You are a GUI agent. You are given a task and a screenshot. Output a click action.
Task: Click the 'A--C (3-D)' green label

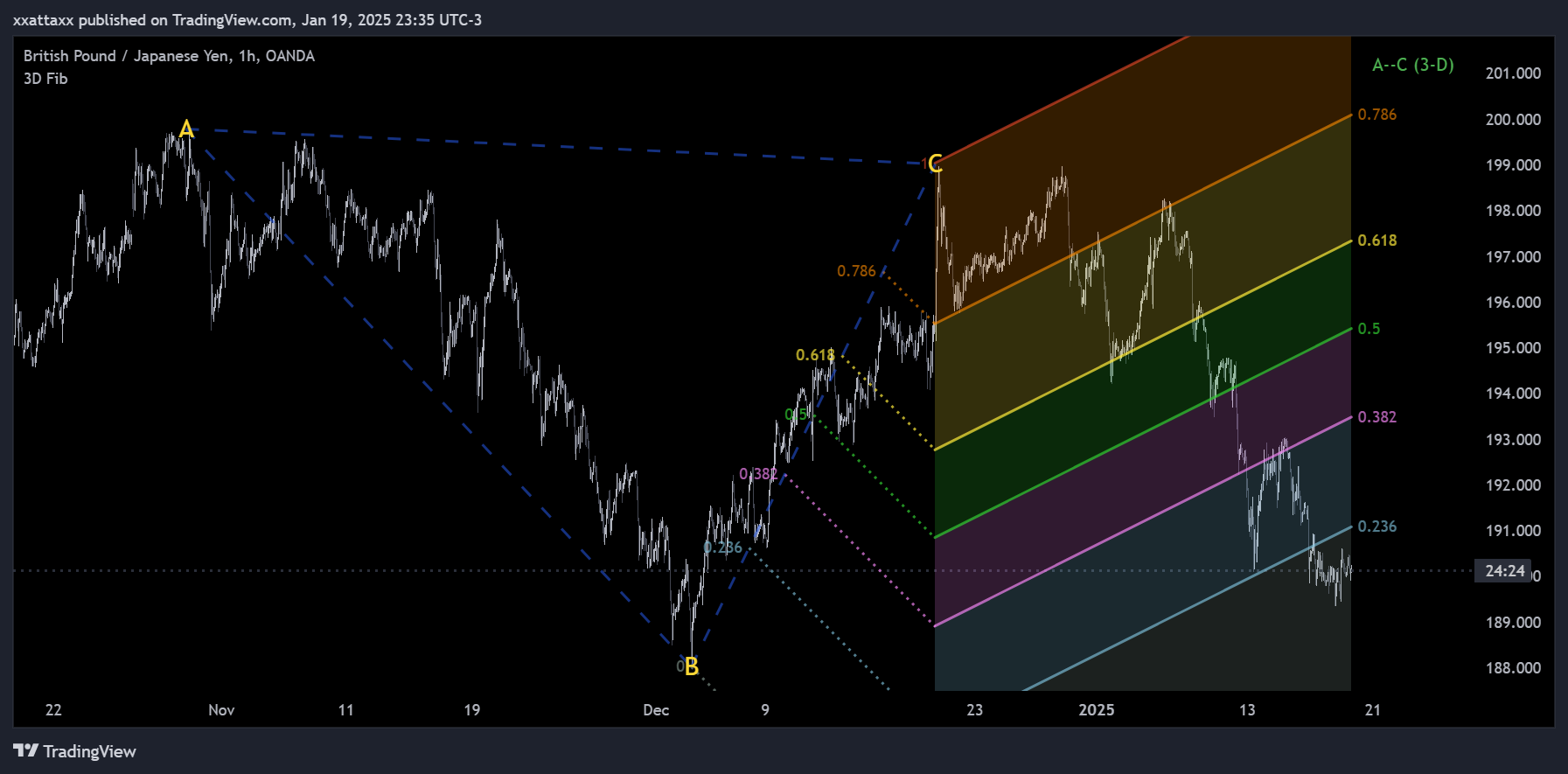pos(1413,65)
